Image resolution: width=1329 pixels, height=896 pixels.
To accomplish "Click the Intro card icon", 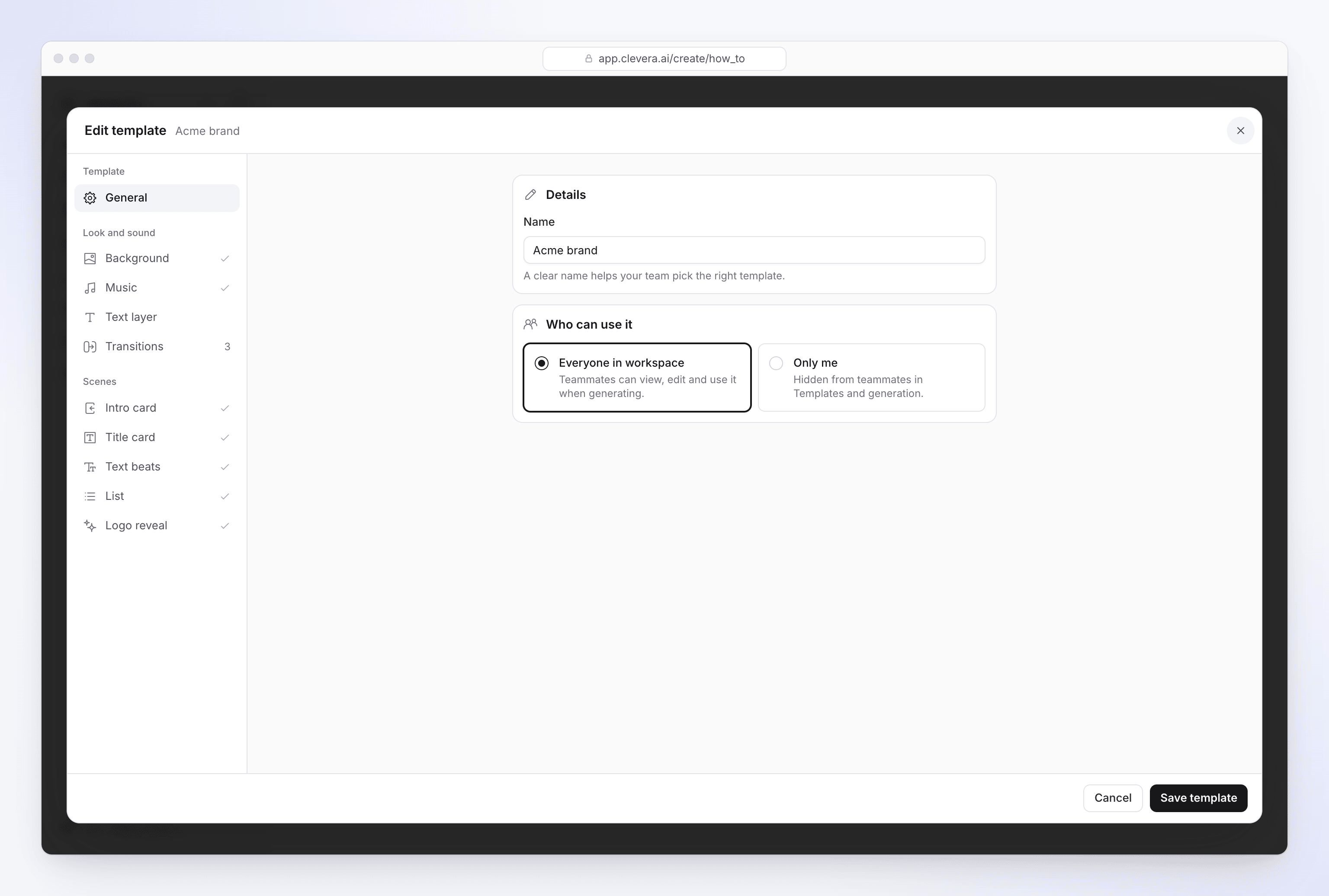I will pos(90,408).
